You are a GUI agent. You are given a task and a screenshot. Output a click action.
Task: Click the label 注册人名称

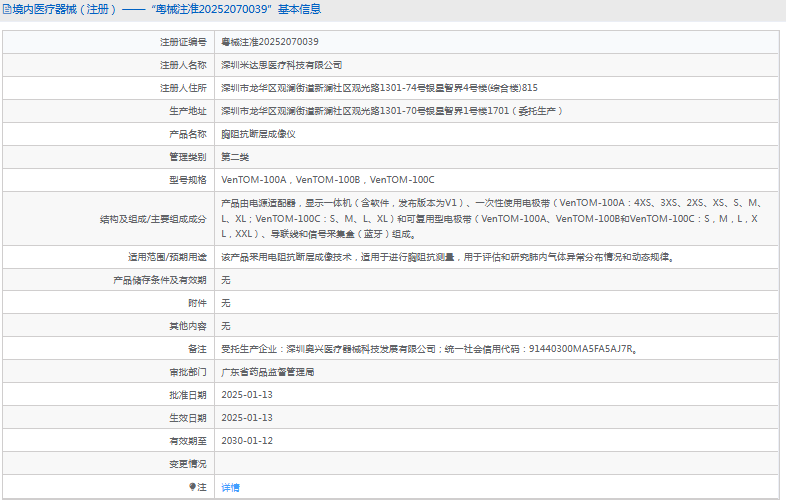(183, 65)
